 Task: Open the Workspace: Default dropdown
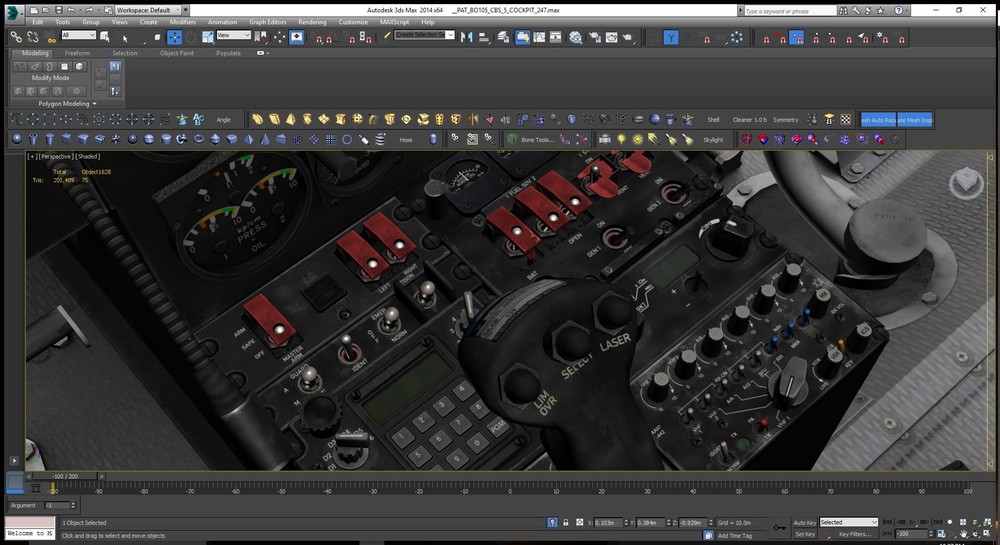click(x=150, y=10)
